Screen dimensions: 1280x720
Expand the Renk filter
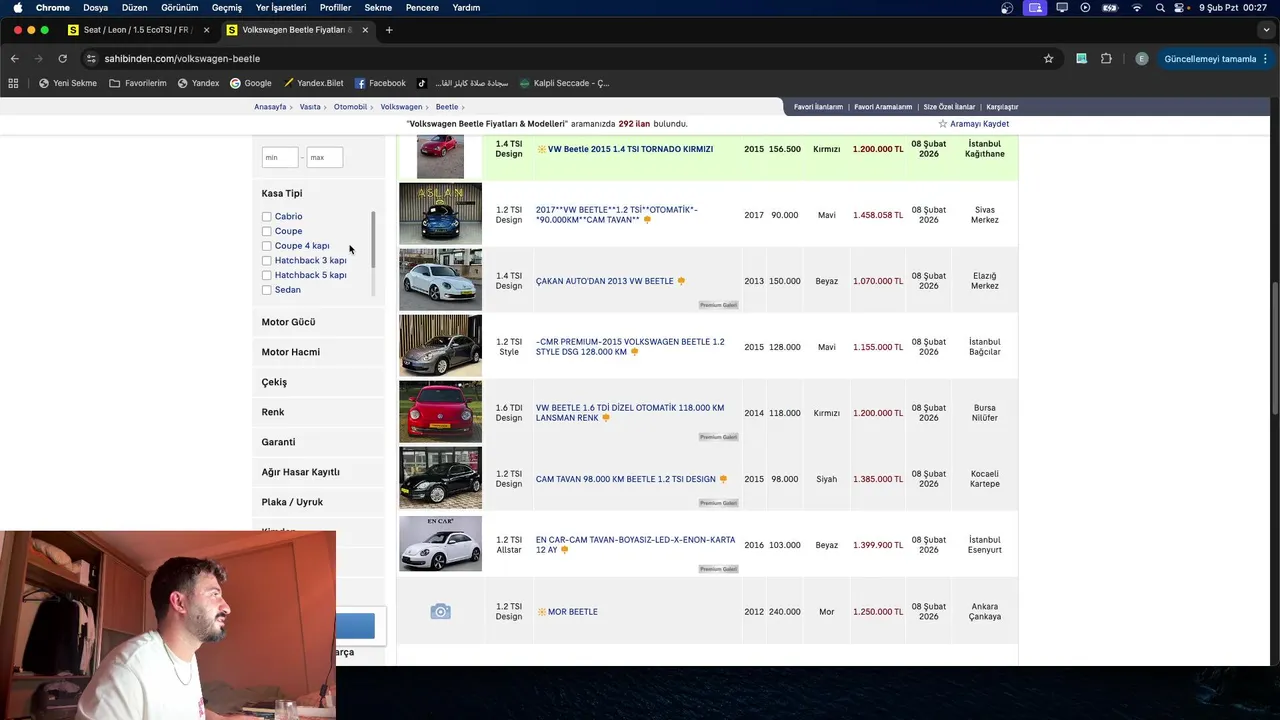point(273,412)
